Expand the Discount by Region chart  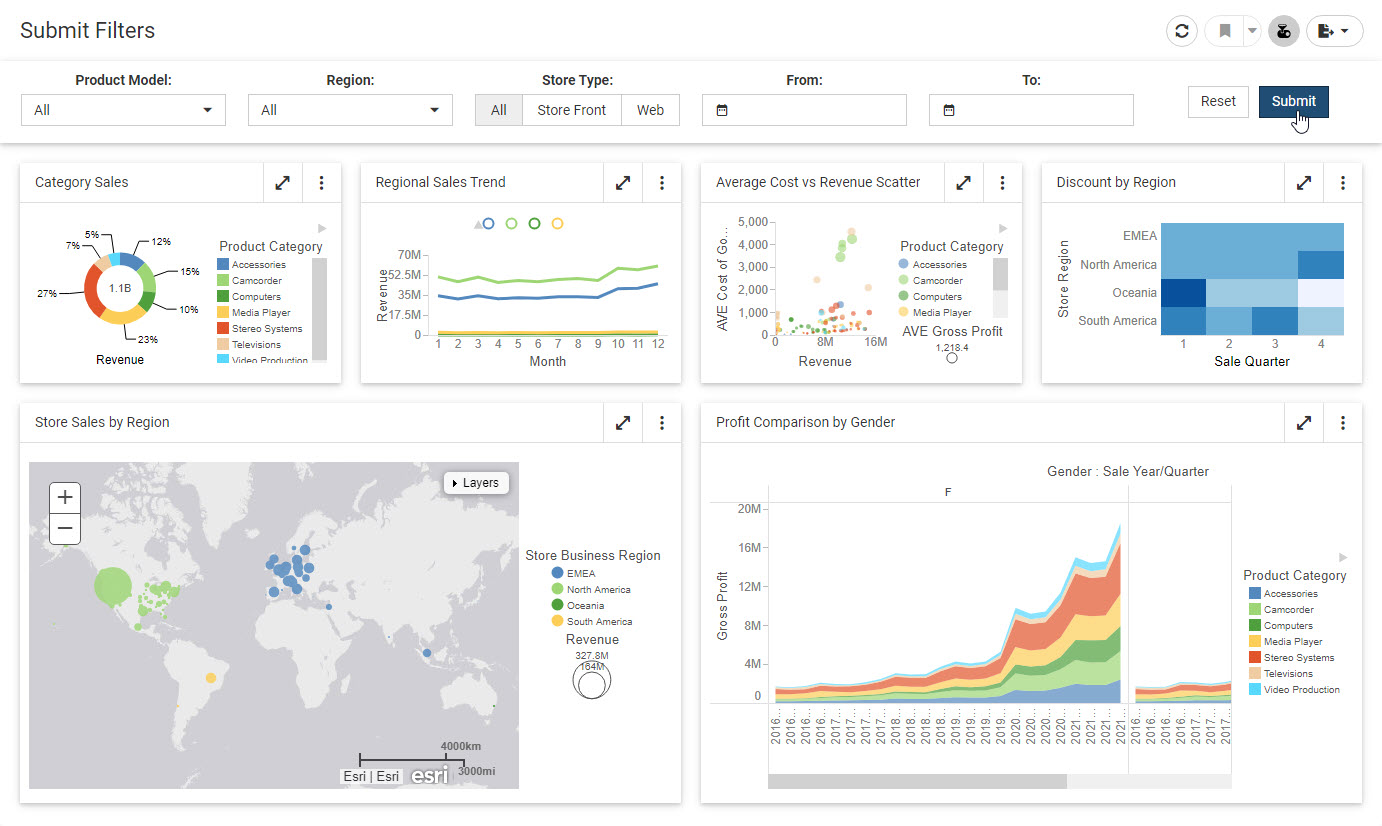[x=1304, y=183]
